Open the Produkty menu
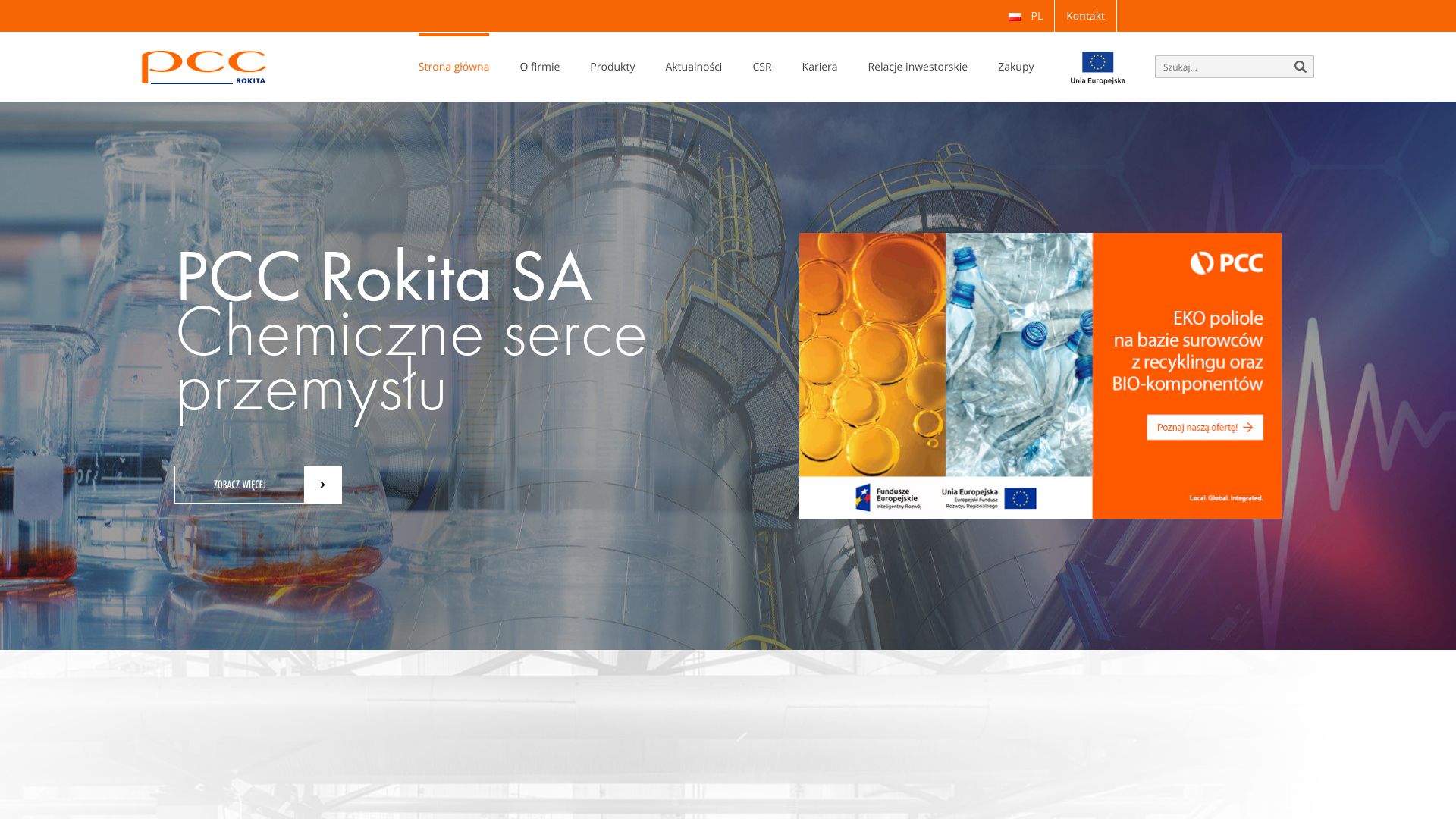 612,67
